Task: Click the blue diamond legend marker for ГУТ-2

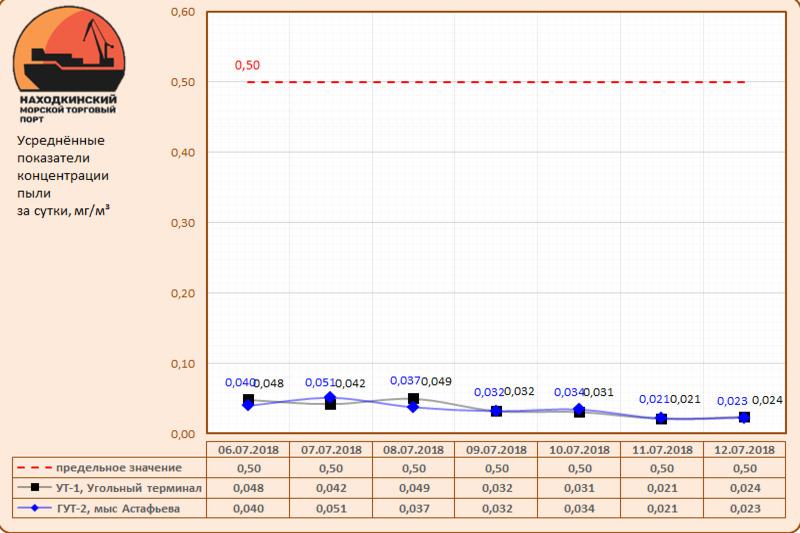Action: click(35, 508)
